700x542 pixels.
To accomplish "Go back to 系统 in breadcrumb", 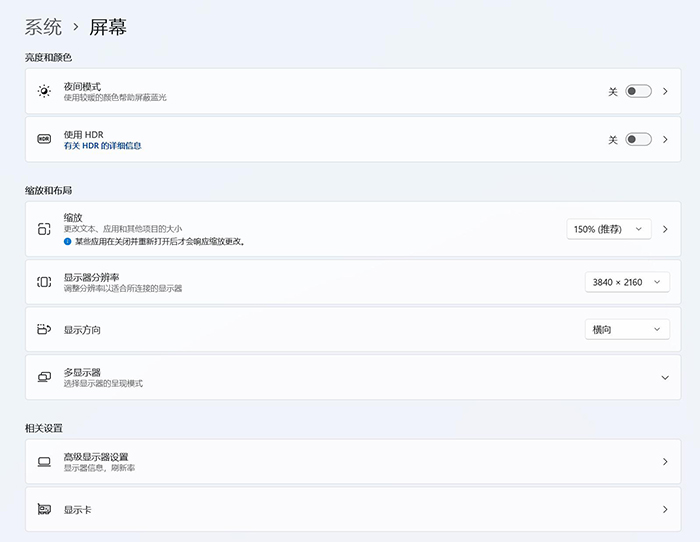I will coord(43,27).
